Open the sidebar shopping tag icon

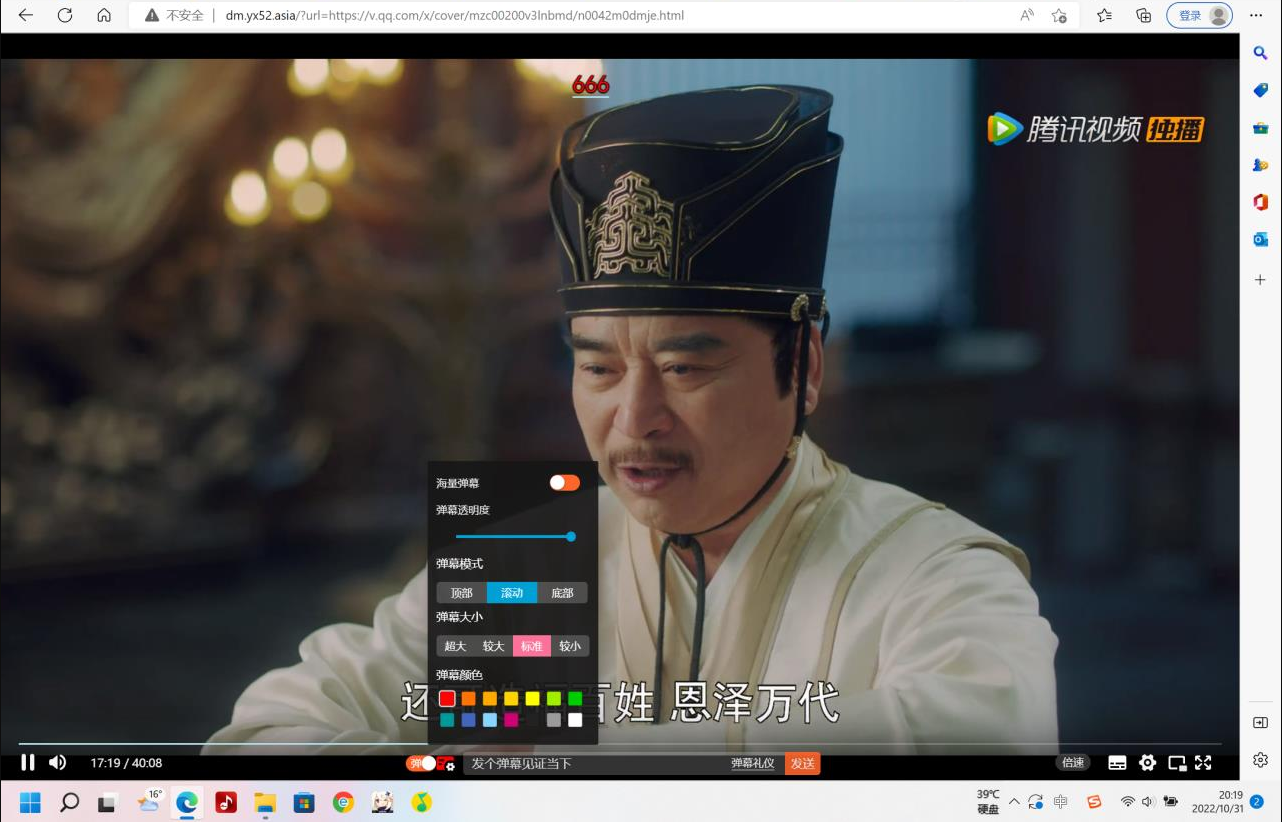tap(1261, 90)
